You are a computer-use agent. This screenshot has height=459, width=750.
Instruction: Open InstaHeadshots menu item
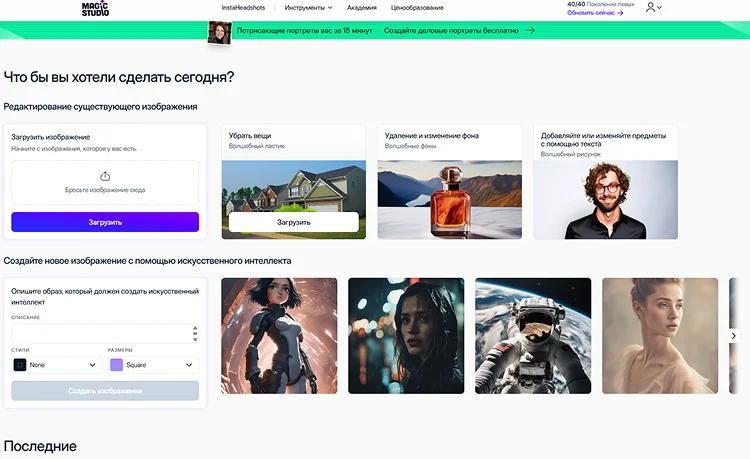click(x=243, y=8)
